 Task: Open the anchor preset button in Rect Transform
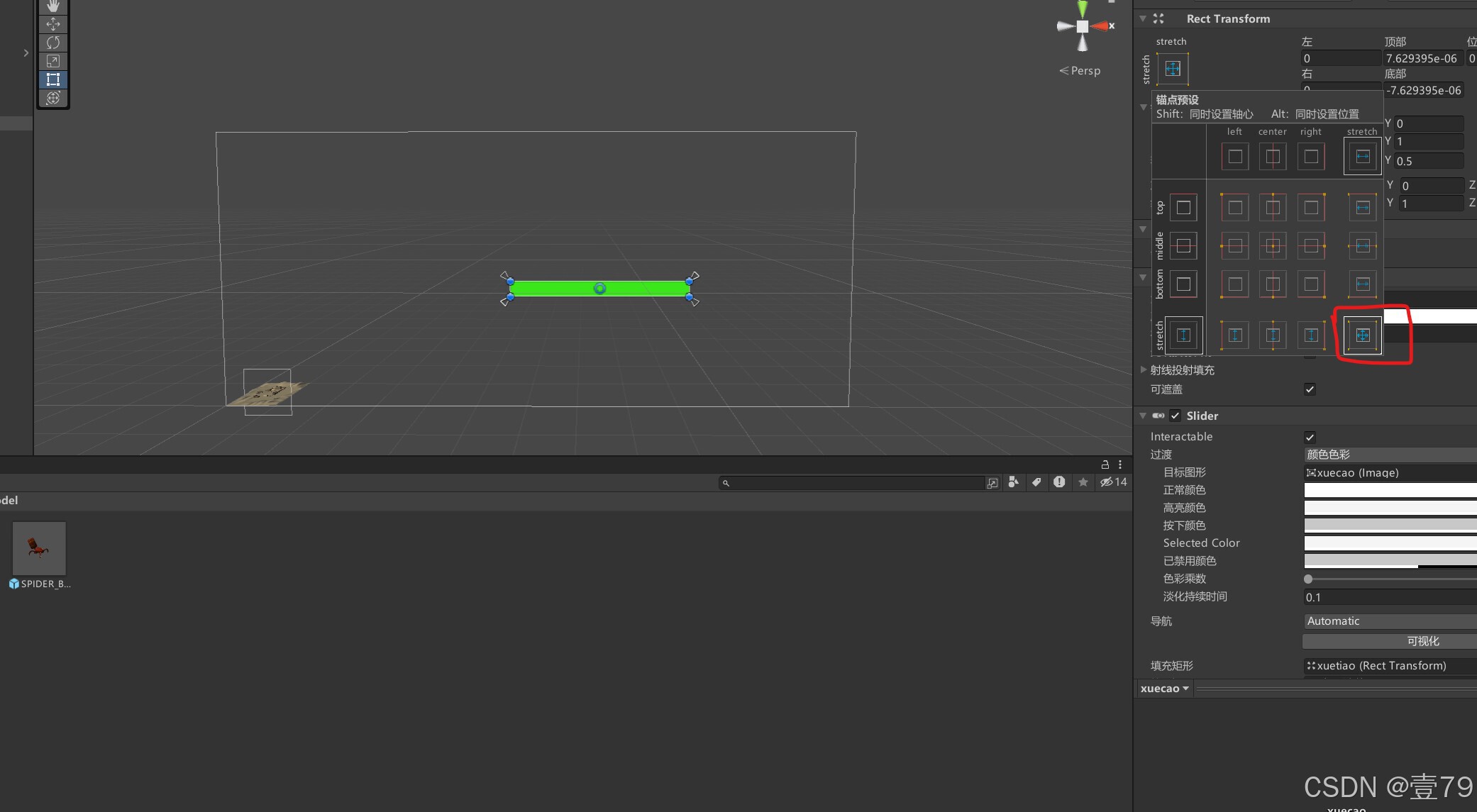click(1173, 69)
